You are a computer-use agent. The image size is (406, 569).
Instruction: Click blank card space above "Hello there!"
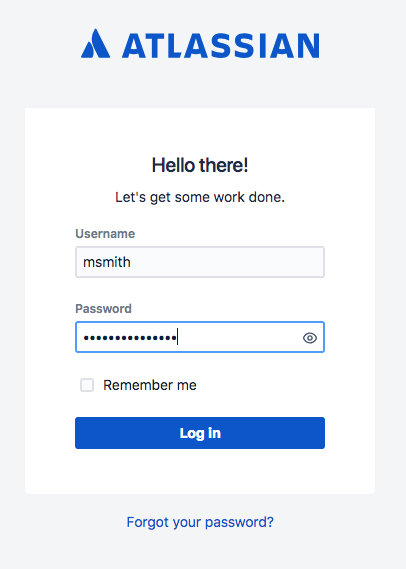pyautogui.click(x=200, y=131)
